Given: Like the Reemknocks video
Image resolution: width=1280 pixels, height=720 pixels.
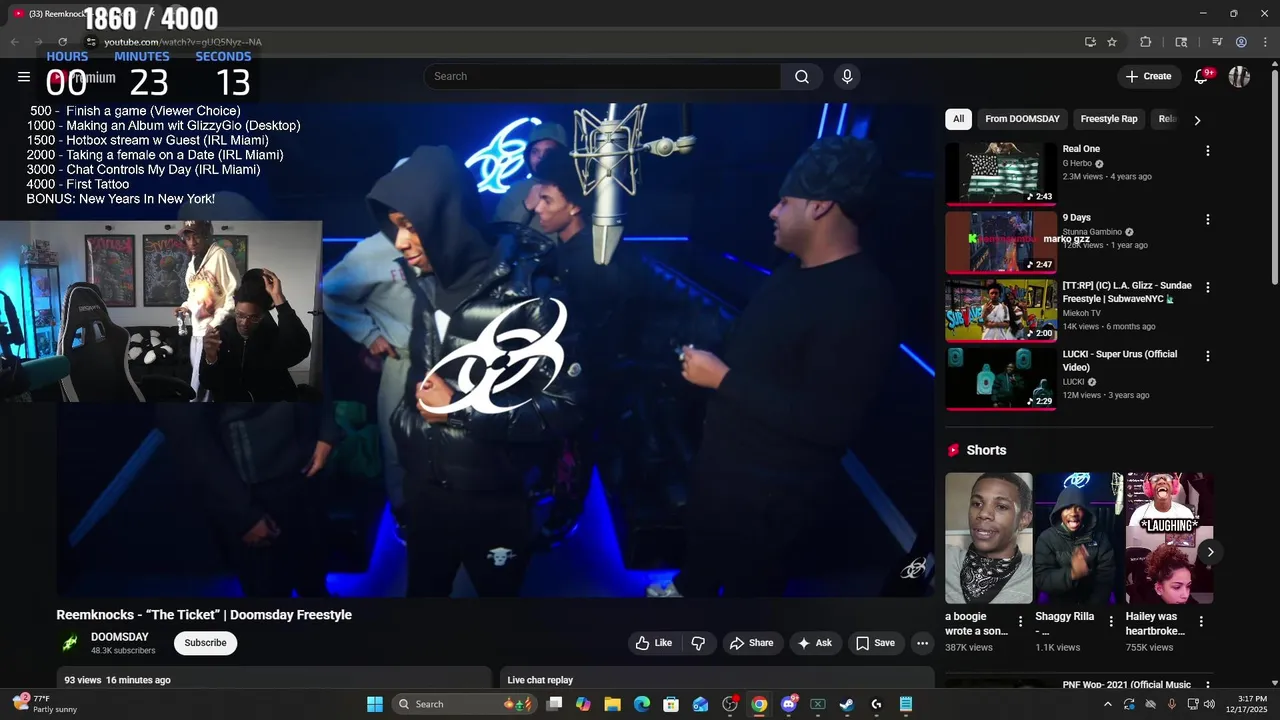Looking at the screenshot, I should click(654, 643).
